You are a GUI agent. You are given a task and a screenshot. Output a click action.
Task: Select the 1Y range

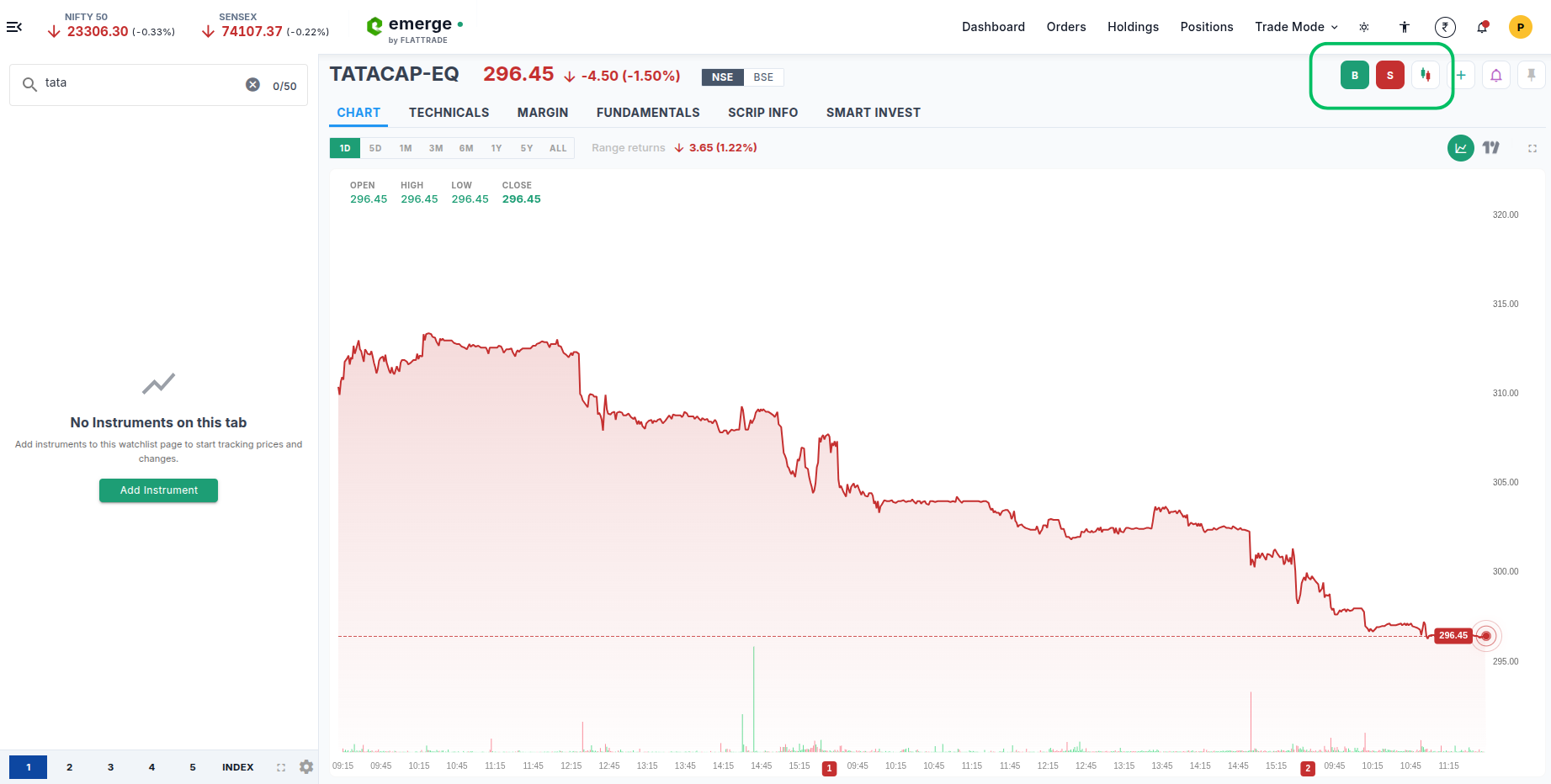click(x=497, y=148)
